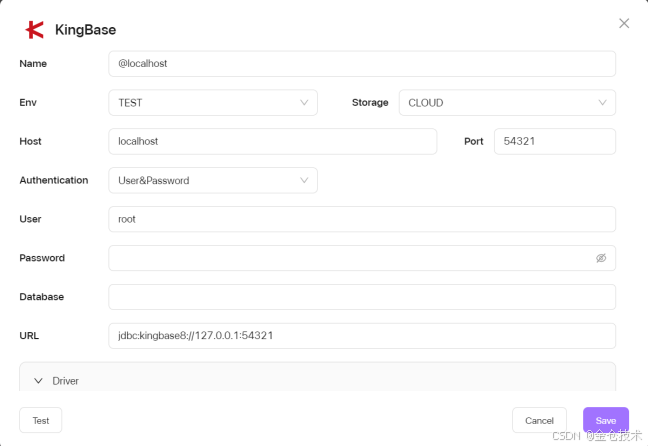Toggle password visibility eye icon
This screenshot has width=648, height=447.
tap(601, 258)
